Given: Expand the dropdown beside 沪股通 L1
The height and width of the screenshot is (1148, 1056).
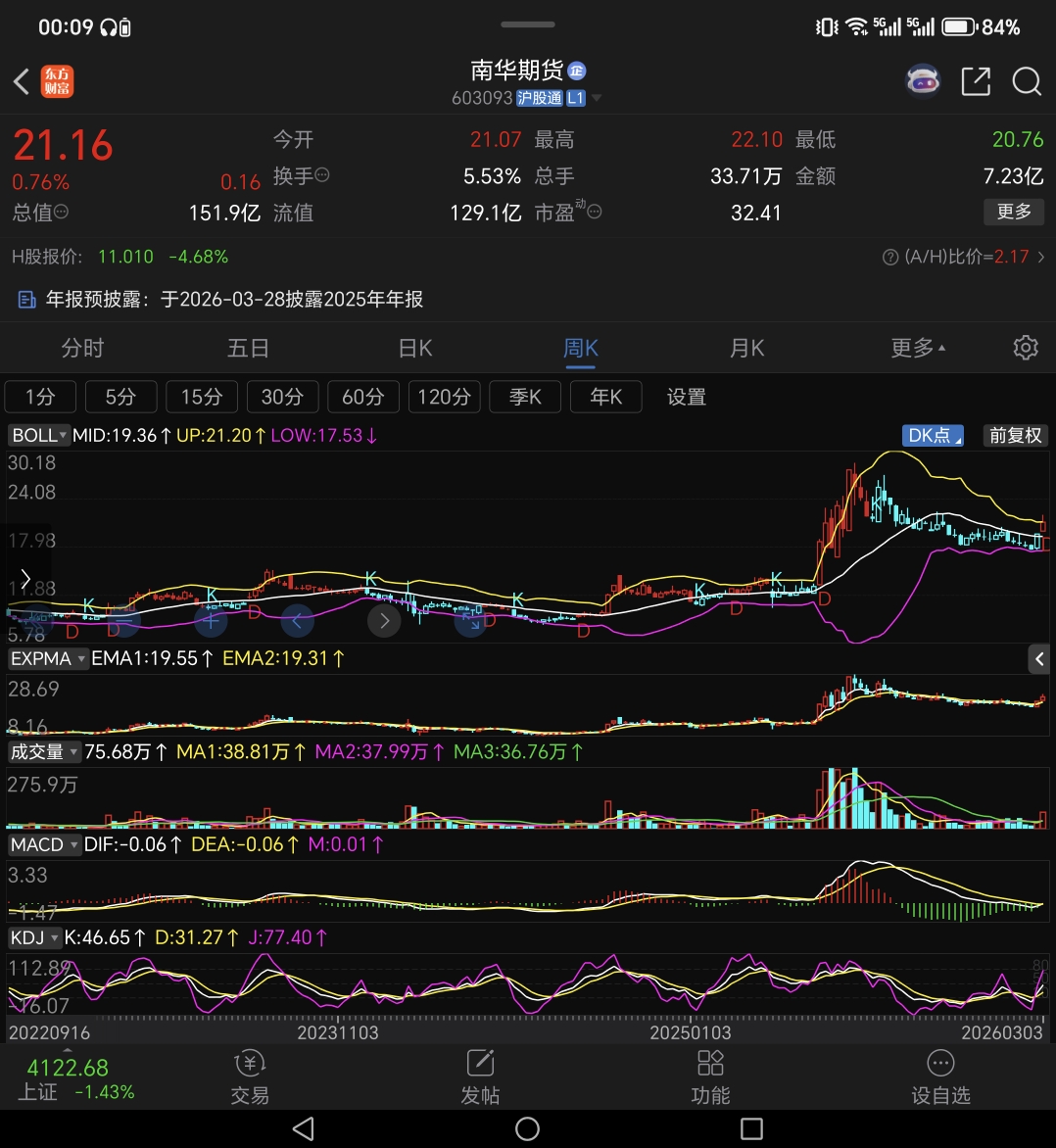Looking at the screenshot, I should (x=597, y=97).
